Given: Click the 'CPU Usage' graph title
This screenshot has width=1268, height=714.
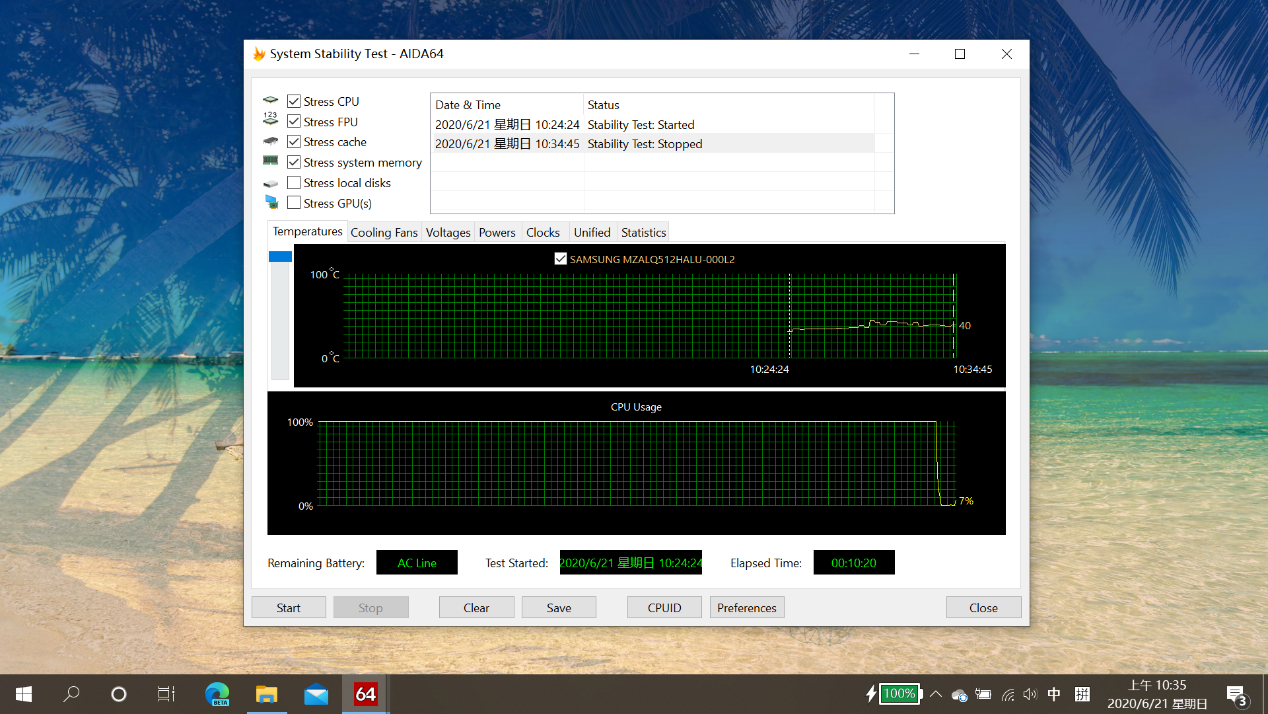Looking at the screenshot, I should pos(636,407).
